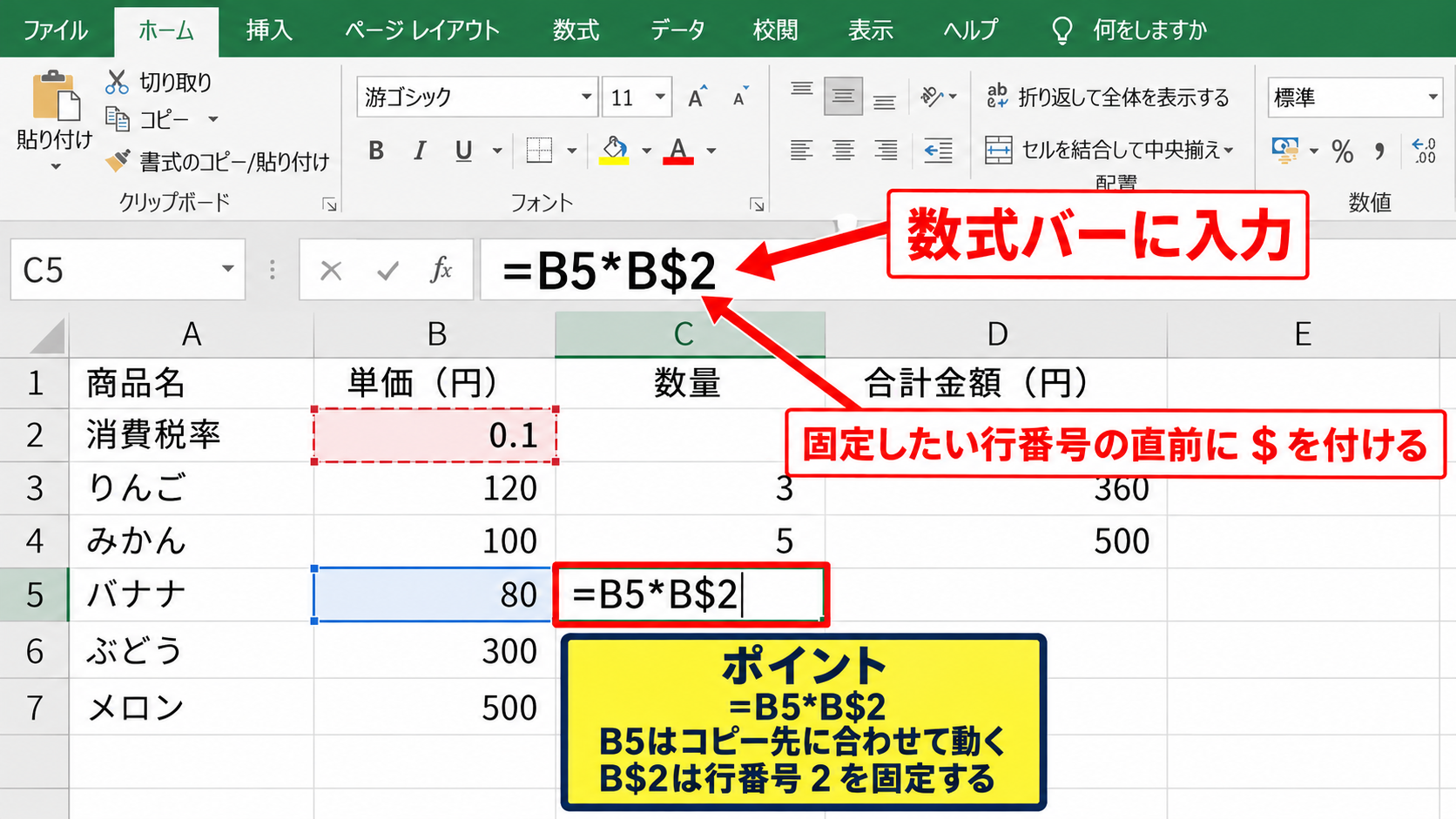Screen dimensions: 1456x819
Task: Click the red font color A icon
Action: pyautogui.click(x=678, y=151)
